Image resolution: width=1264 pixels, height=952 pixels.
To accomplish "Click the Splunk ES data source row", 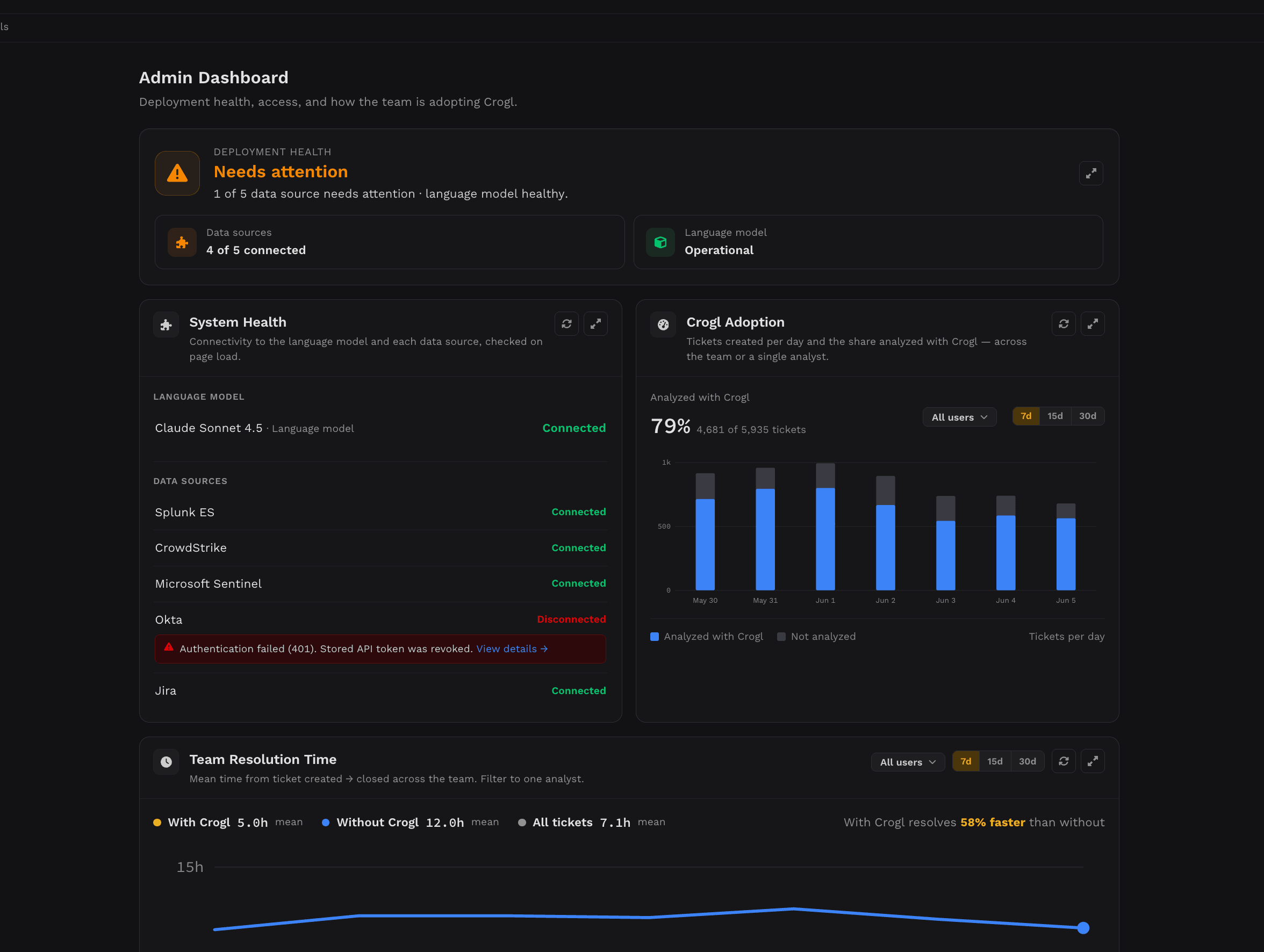I will (x=380, y=512).
